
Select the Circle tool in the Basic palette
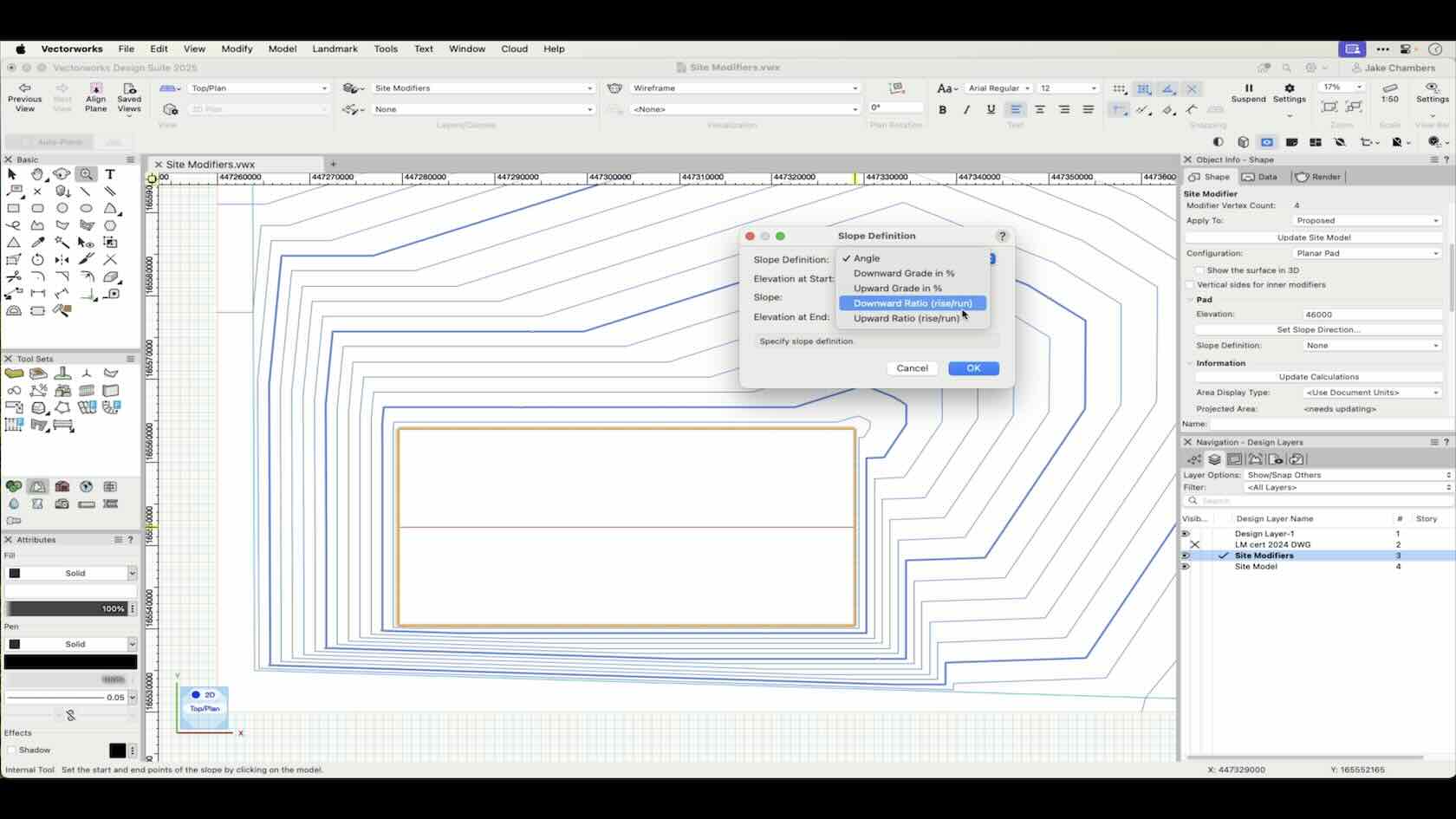[x=62, y=209]
